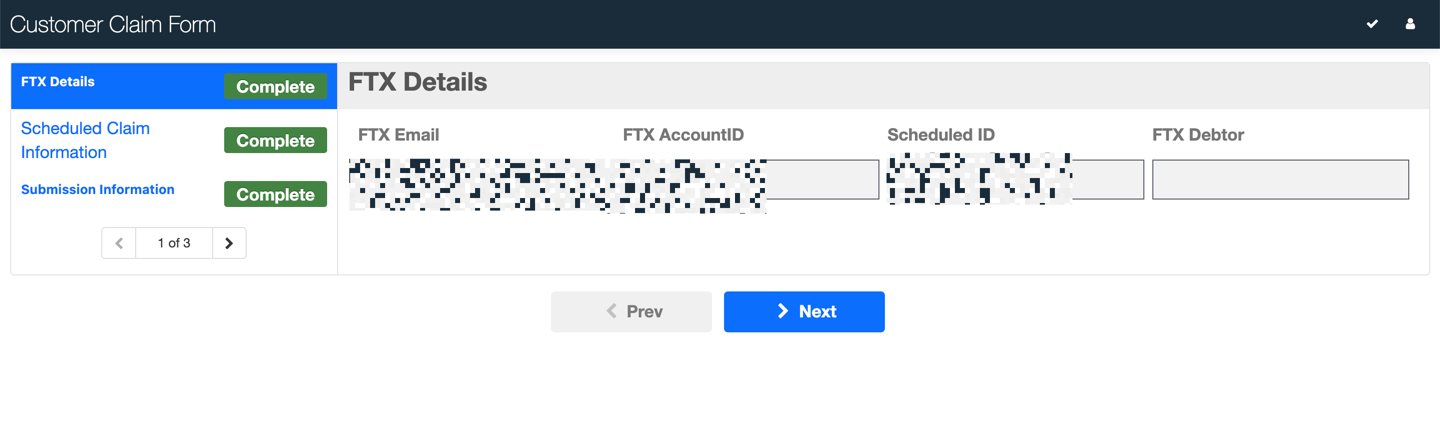Click the Customer Claim Form title

pos(113,25)
